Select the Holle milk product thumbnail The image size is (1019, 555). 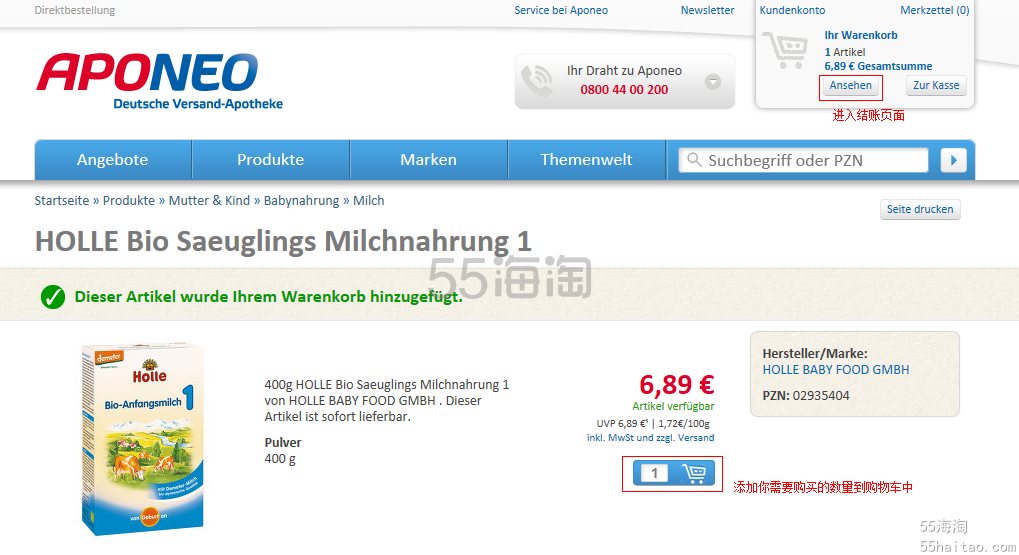144,439
